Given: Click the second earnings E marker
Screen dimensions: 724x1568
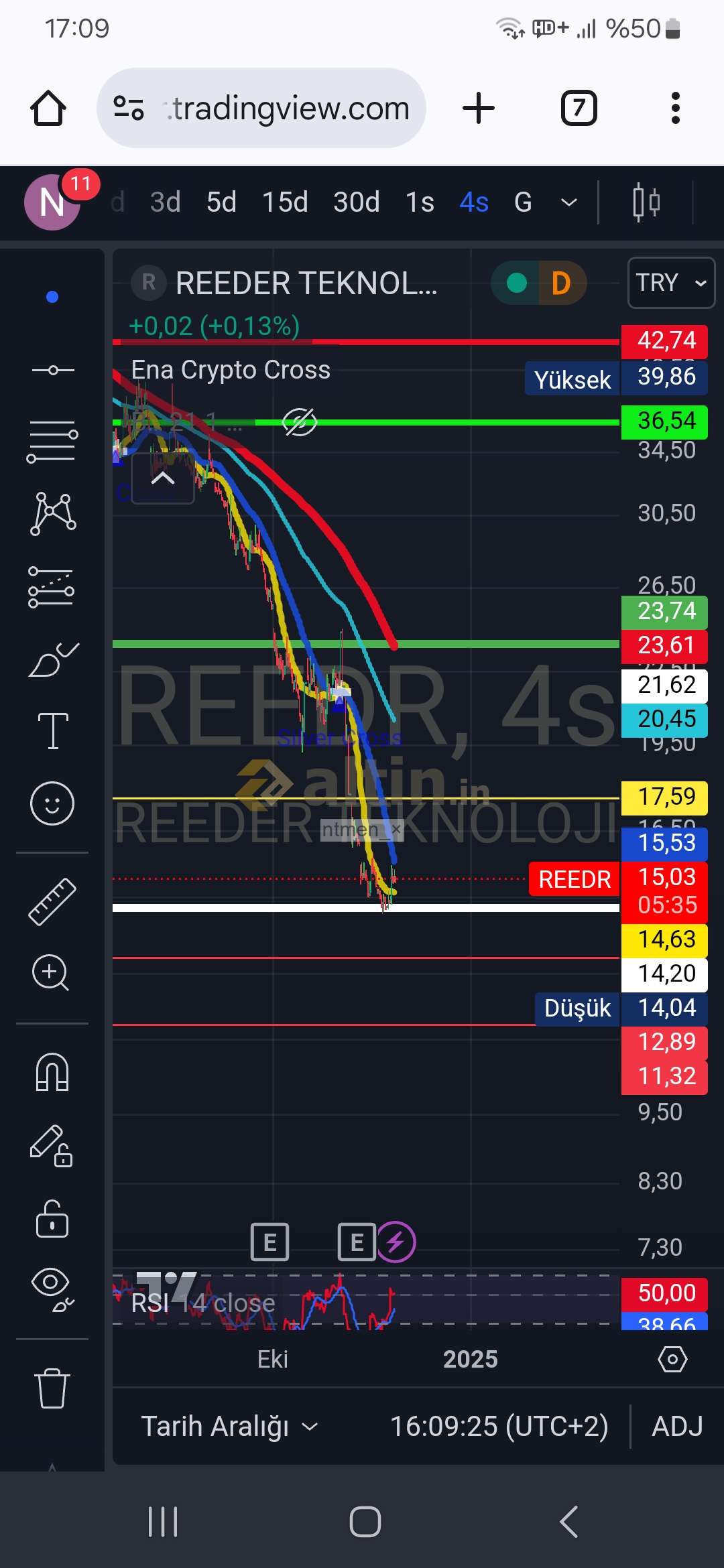Looking at the screenshot, I should click(x=357, y=1242).
